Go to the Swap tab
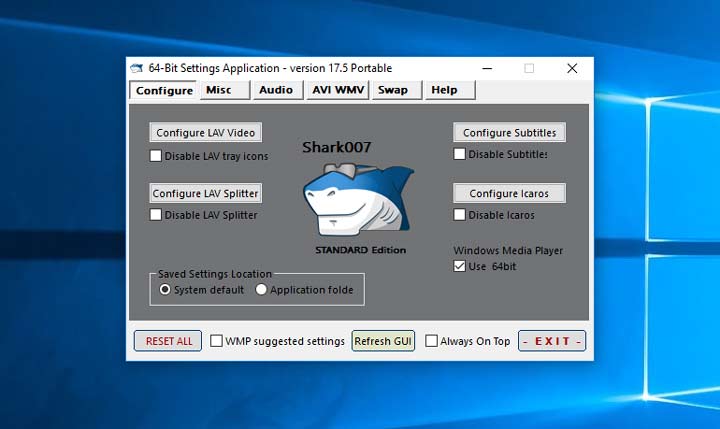The width and height of the screenshot is (720, 429). 397,90
